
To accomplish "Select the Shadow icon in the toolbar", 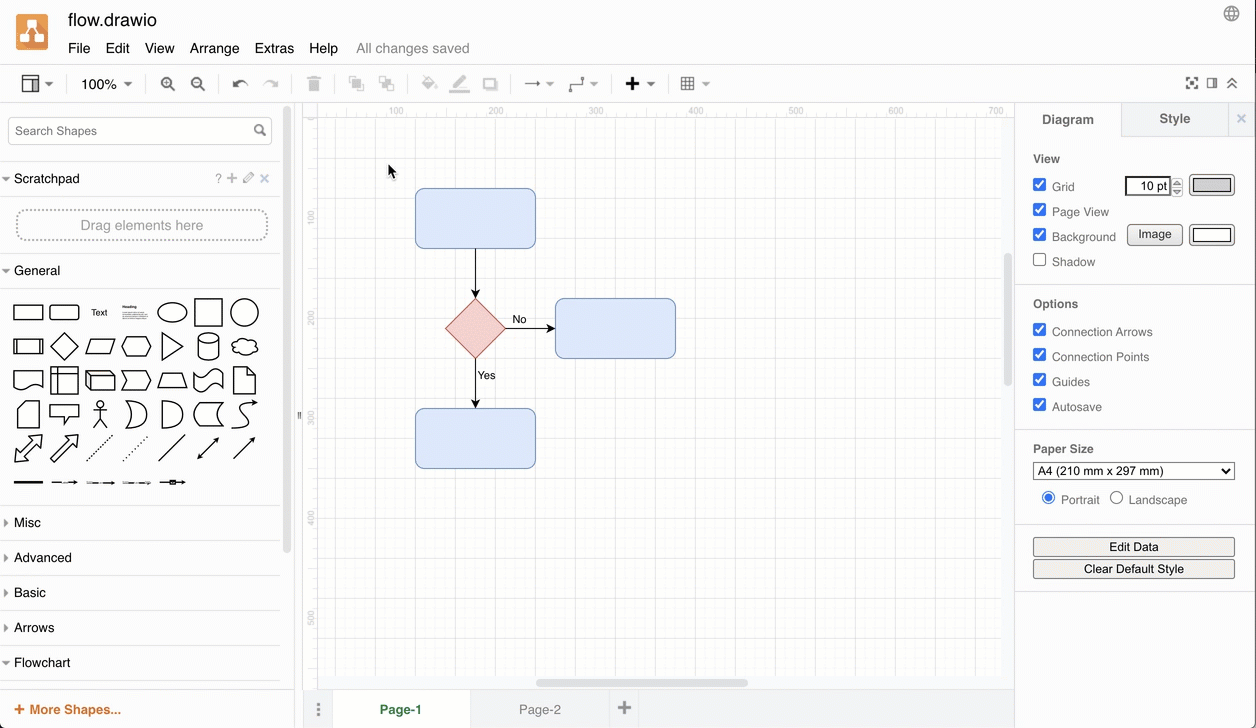I will (490, 84).
